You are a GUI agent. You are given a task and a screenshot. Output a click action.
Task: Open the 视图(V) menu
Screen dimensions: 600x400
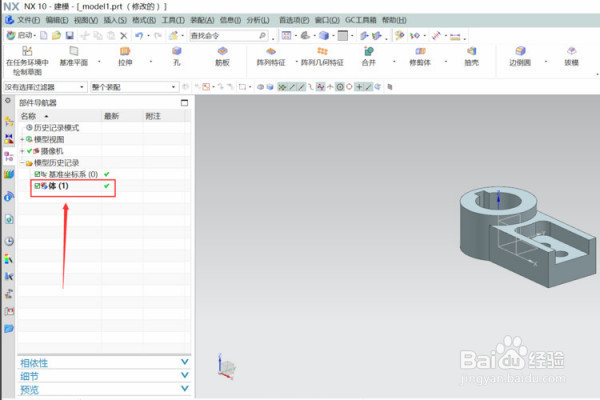86,20
